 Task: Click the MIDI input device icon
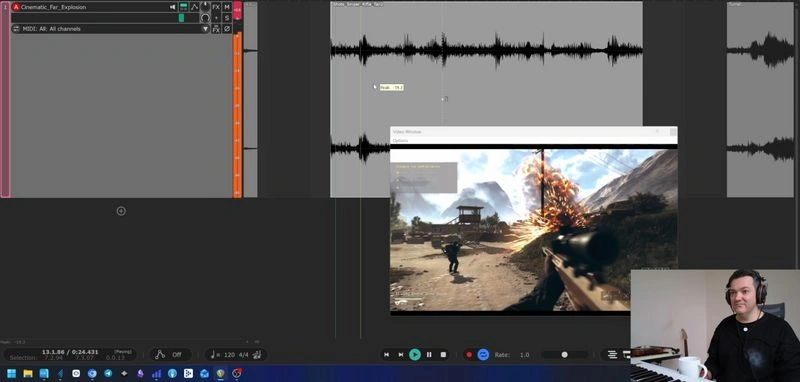[x=16, y=29]
